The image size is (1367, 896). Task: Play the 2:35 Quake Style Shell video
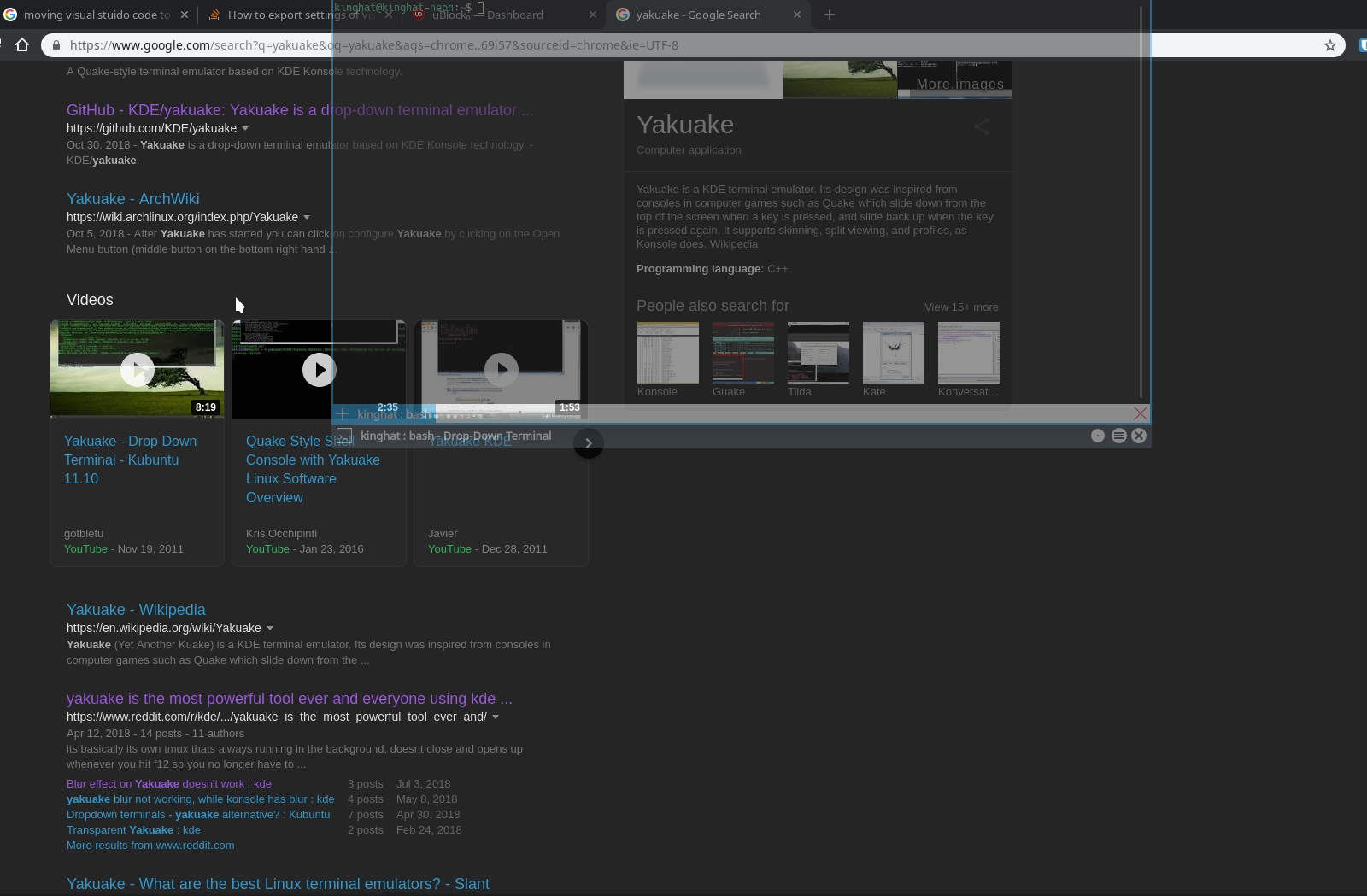click(319, 370)
